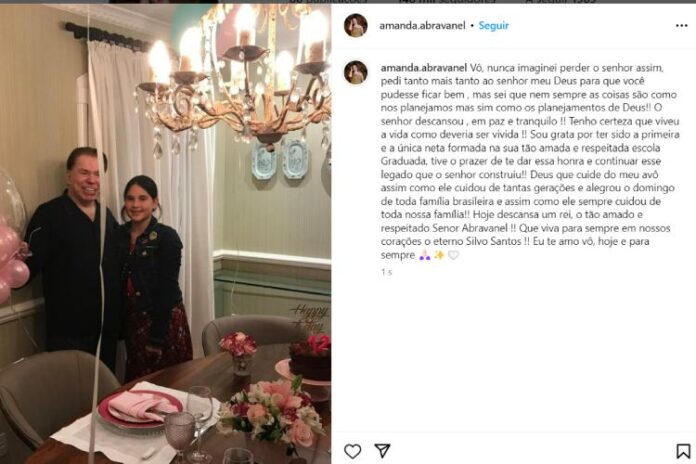Click the girl in the denim jacket
Screen dimensions: 696x464
153,275
